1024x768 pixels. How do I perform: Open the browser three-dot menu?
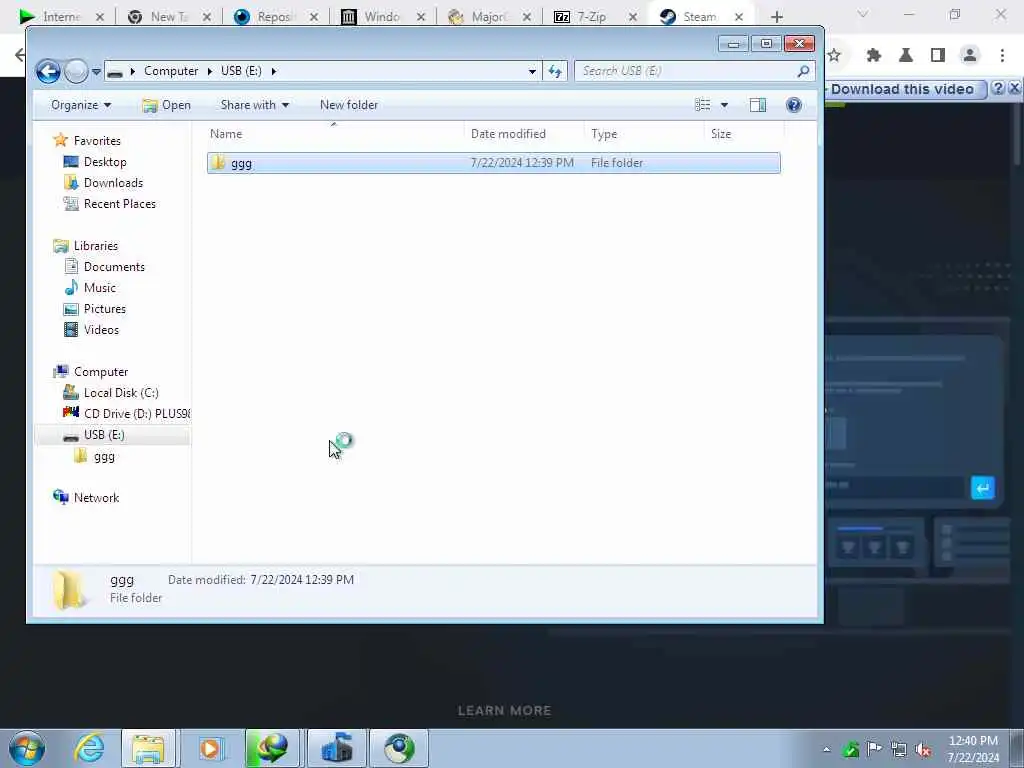click(x=1002, y=56)
